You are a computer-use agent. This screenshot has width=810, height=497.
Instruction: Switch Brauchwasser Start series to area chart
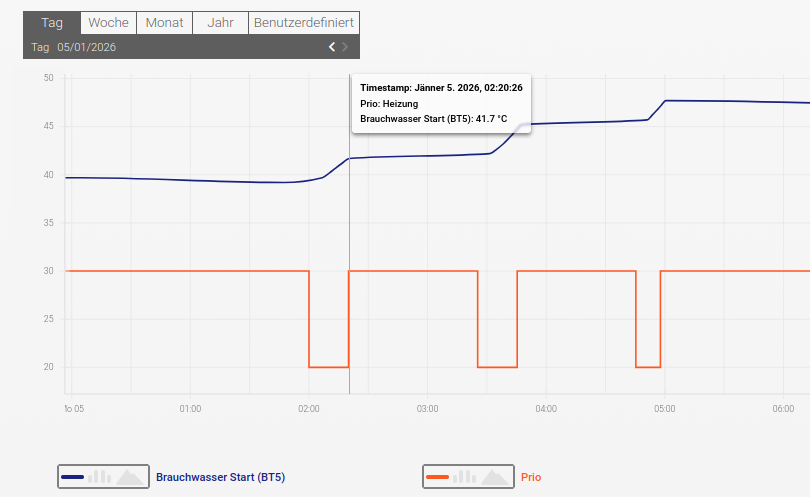(130, 477)
